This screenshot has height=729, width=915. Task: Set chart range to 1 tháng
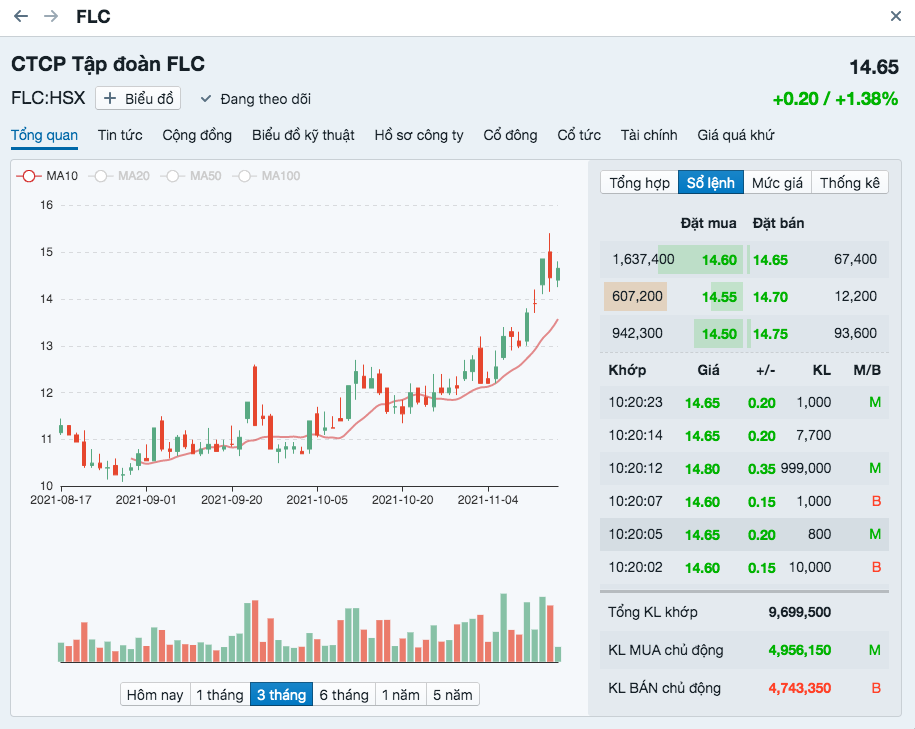(x=219, y=695)
